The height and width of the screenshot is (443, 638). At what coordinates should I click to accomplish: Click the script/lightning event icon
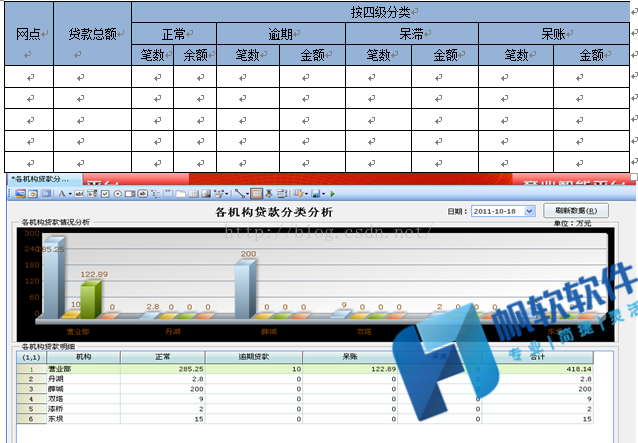pyautogui.click(x=299, y=194)
